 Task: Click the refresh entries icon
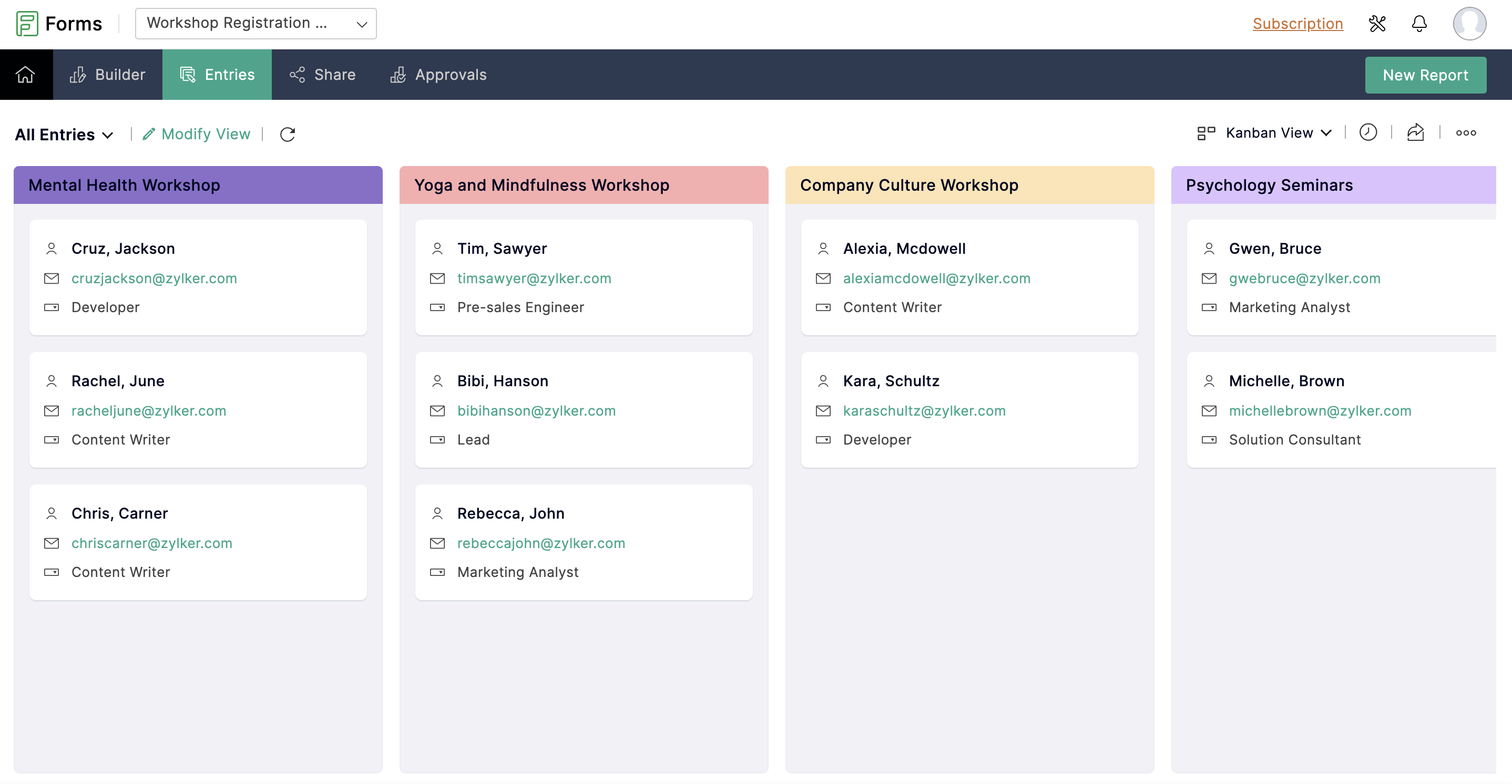[x=287, y=133]
